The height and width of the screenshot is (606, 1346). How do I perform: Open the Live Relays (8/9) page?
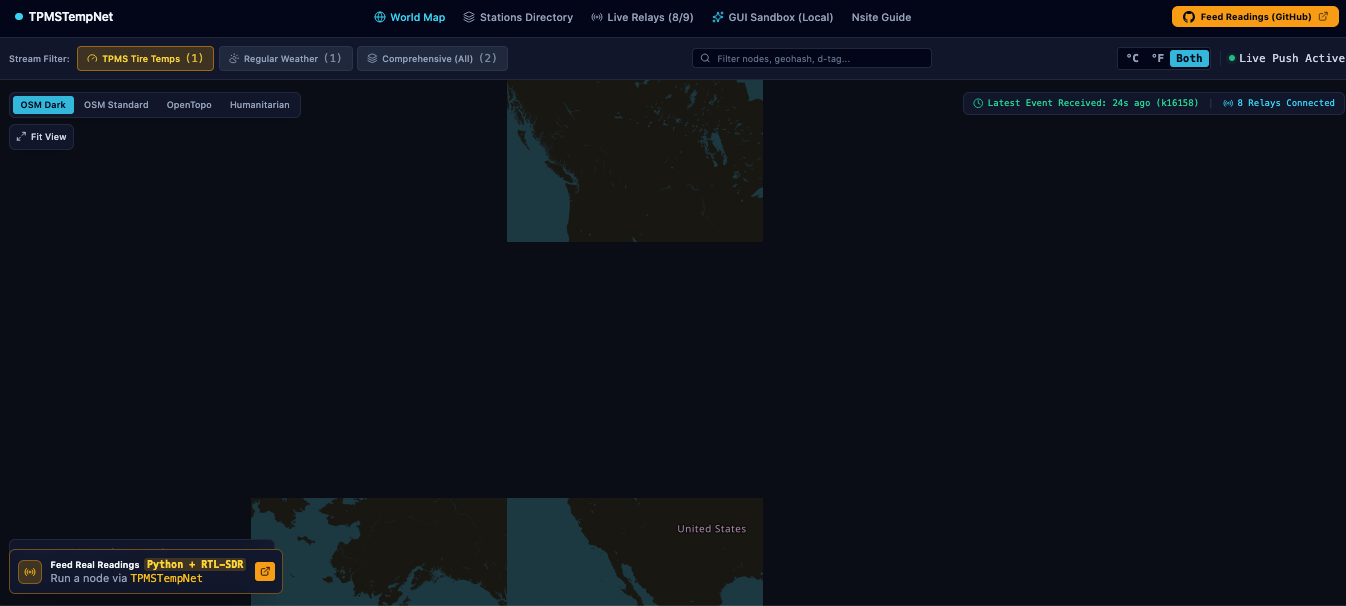pyautogui.click(x=642, y=17)
